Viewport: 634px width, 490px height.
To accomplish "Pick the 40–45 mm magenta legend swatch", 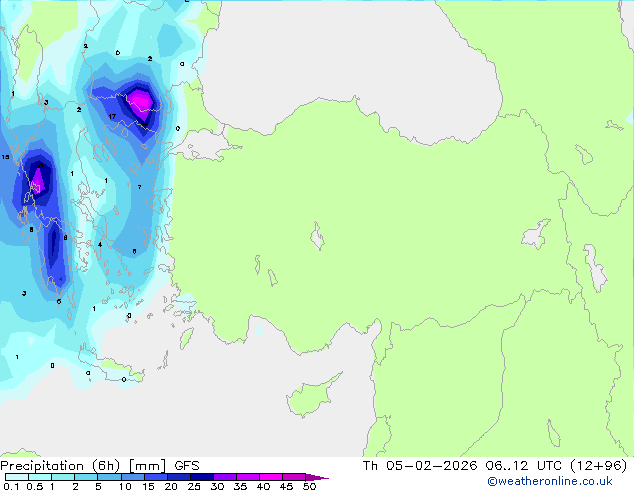I will (271, 477).
